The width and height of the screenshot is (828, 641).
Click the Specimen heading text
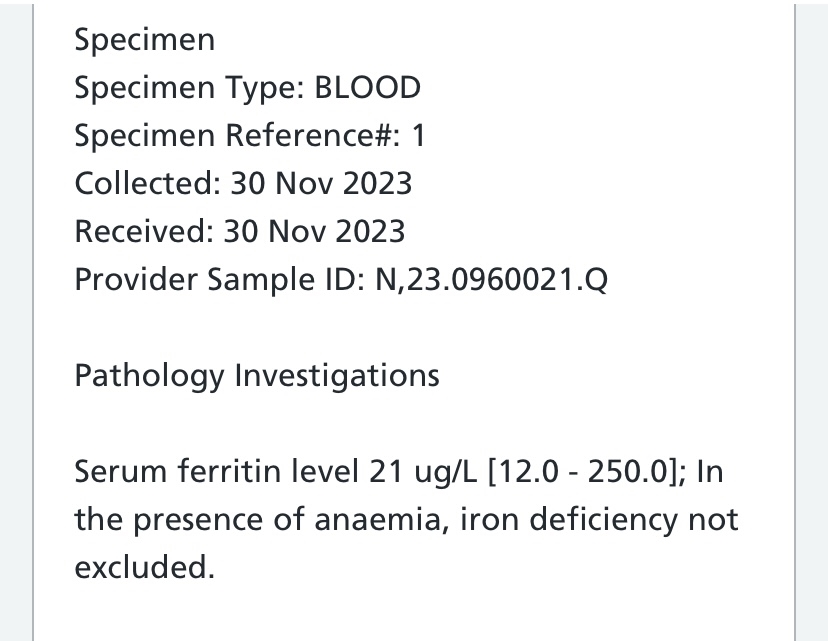(x=145, y=40)
